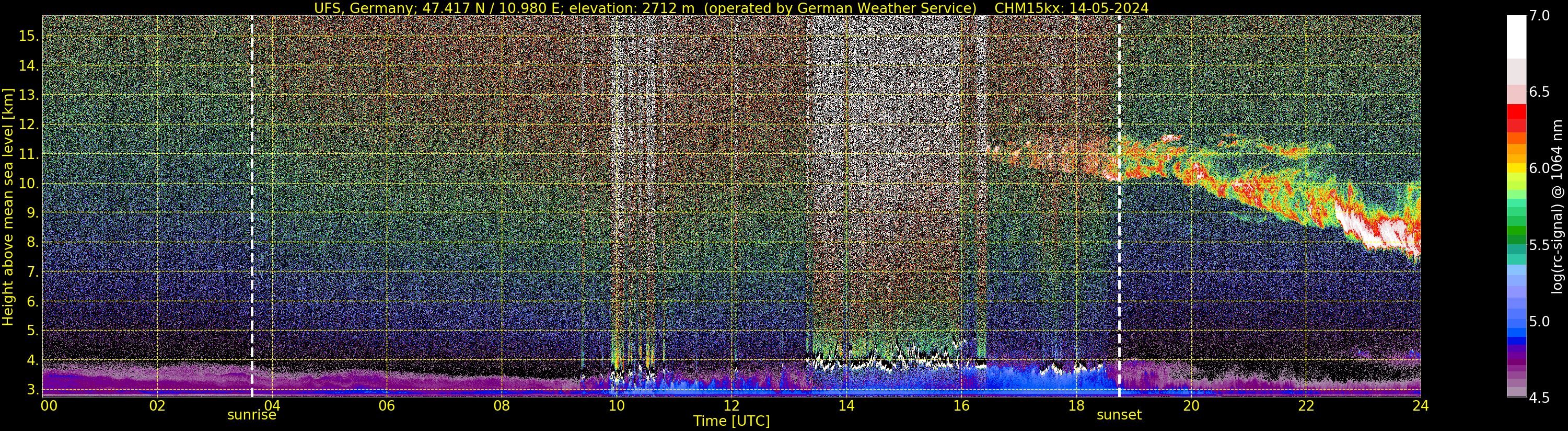Click the white dashed sunrise line
Image resolution: width=1568 pixels, height=431 pixels.
pyautogui.click(x=252, y=206)
